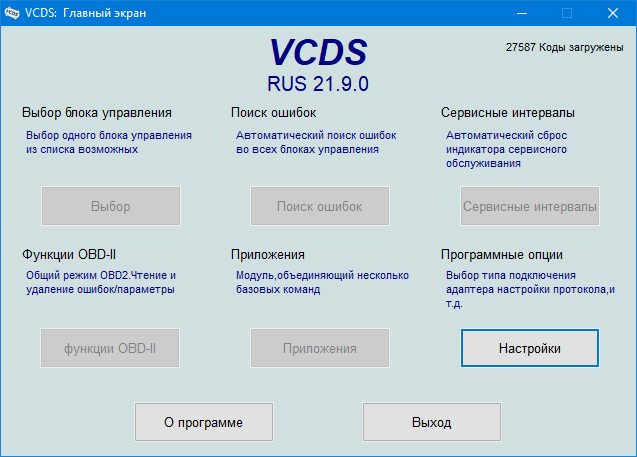Click the 'Выбор блока управления' heading

[x=97, y=113]
